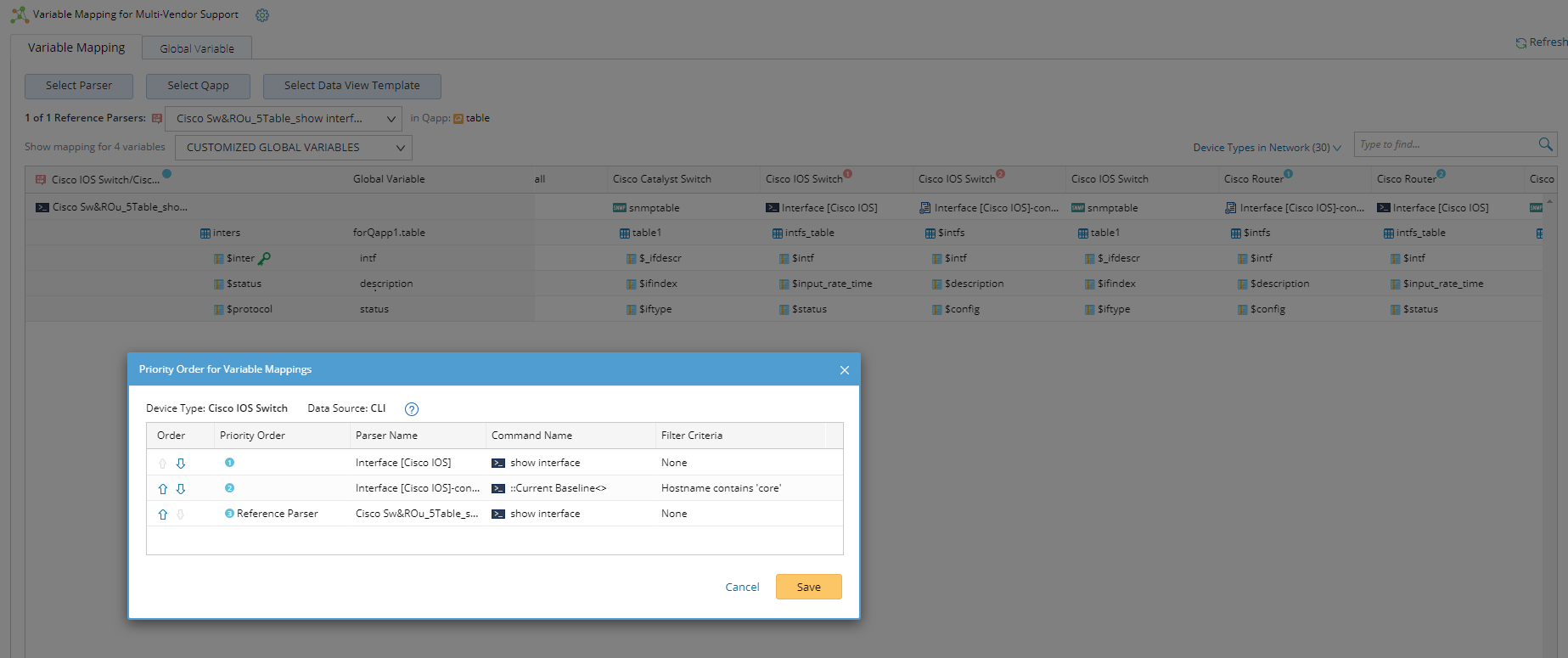This screenshot has width=1568, height=658.
Task: Click CLI icon beside ::Current Baseline<>
Action: 498,489
